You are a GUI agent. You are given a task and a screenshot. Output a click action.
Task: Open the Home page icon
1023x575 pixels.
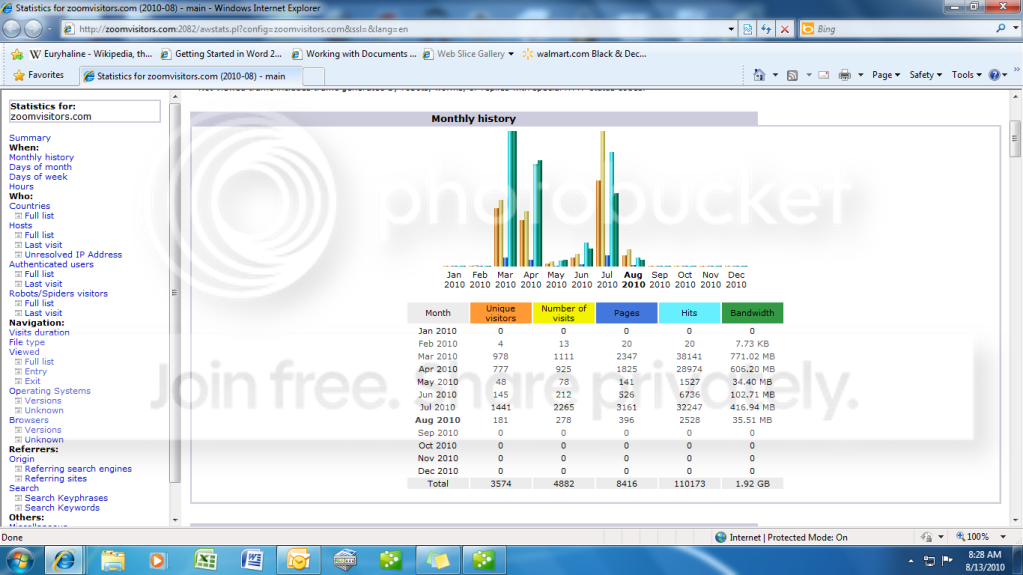(x=759, y=75)
